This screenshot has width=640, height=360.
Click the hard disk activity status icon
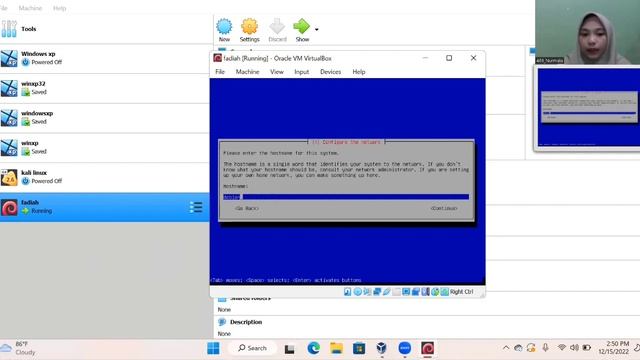(x=347, y=292)
